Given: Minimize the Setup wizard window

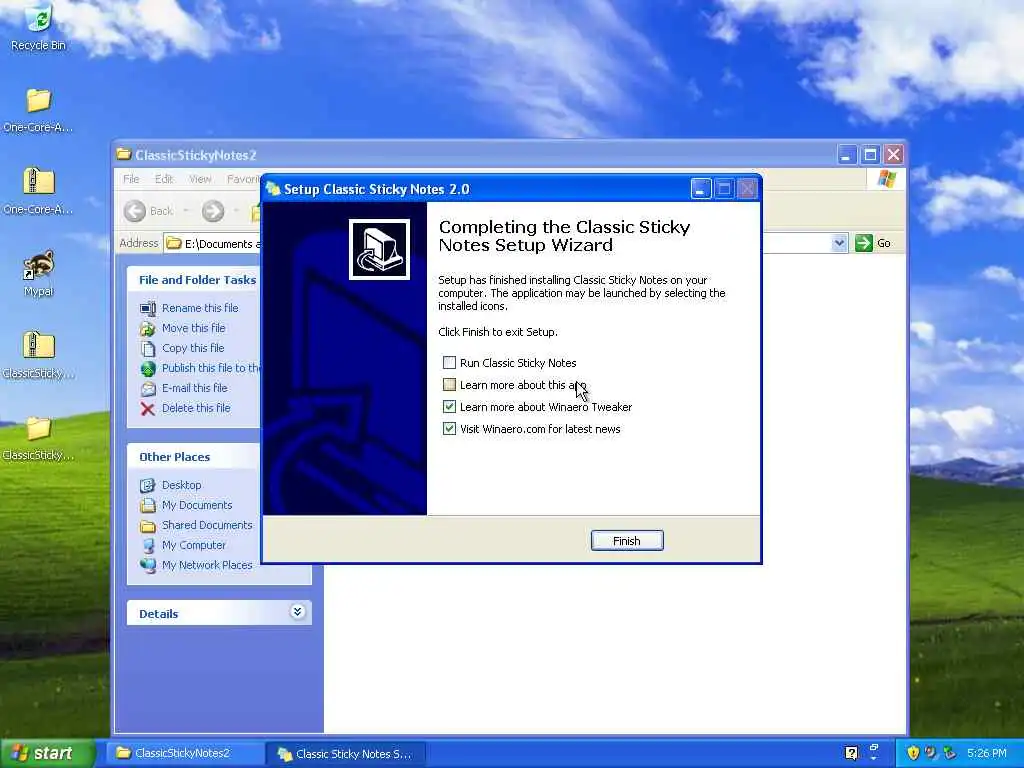Looking at the screenshot, I should 701,189.
